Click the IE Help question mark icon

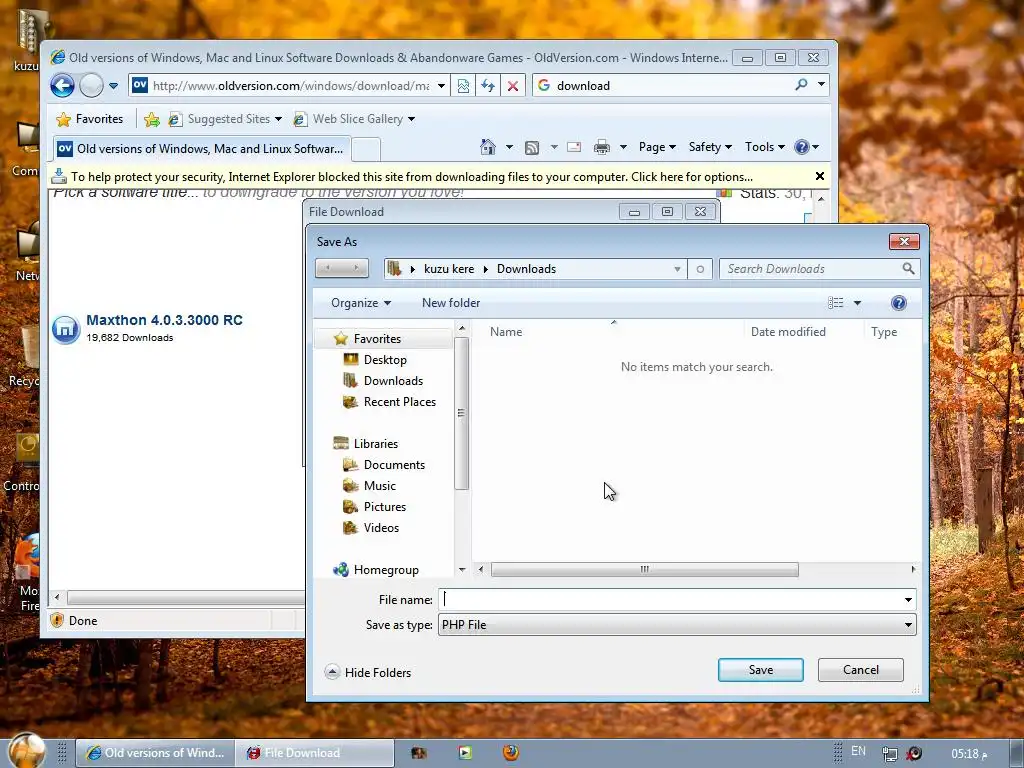802,147
